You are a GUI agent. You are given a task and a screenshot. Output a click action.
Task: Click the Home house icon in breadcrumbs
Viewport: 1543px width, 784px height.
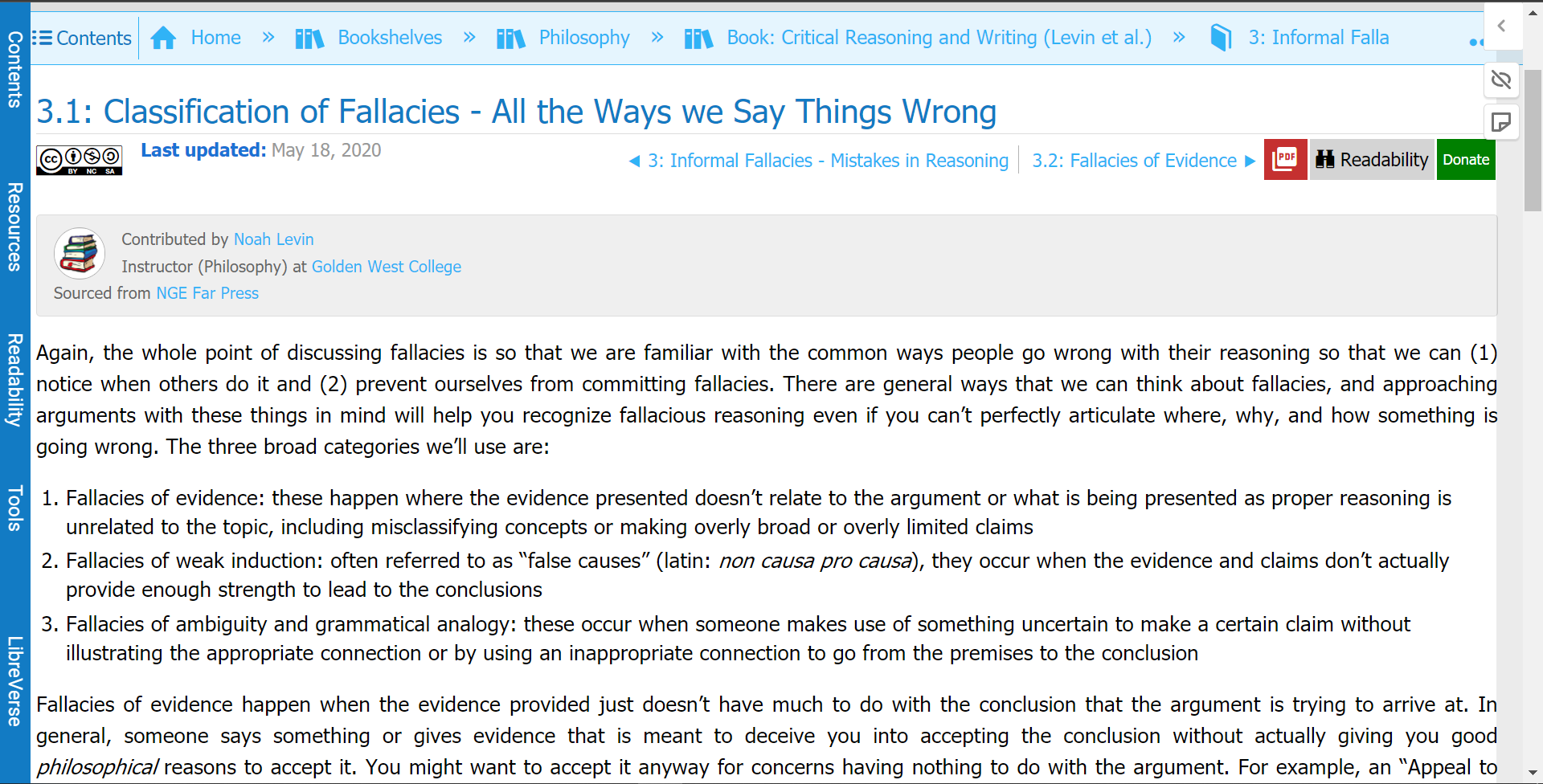click(x=163, y=38)
